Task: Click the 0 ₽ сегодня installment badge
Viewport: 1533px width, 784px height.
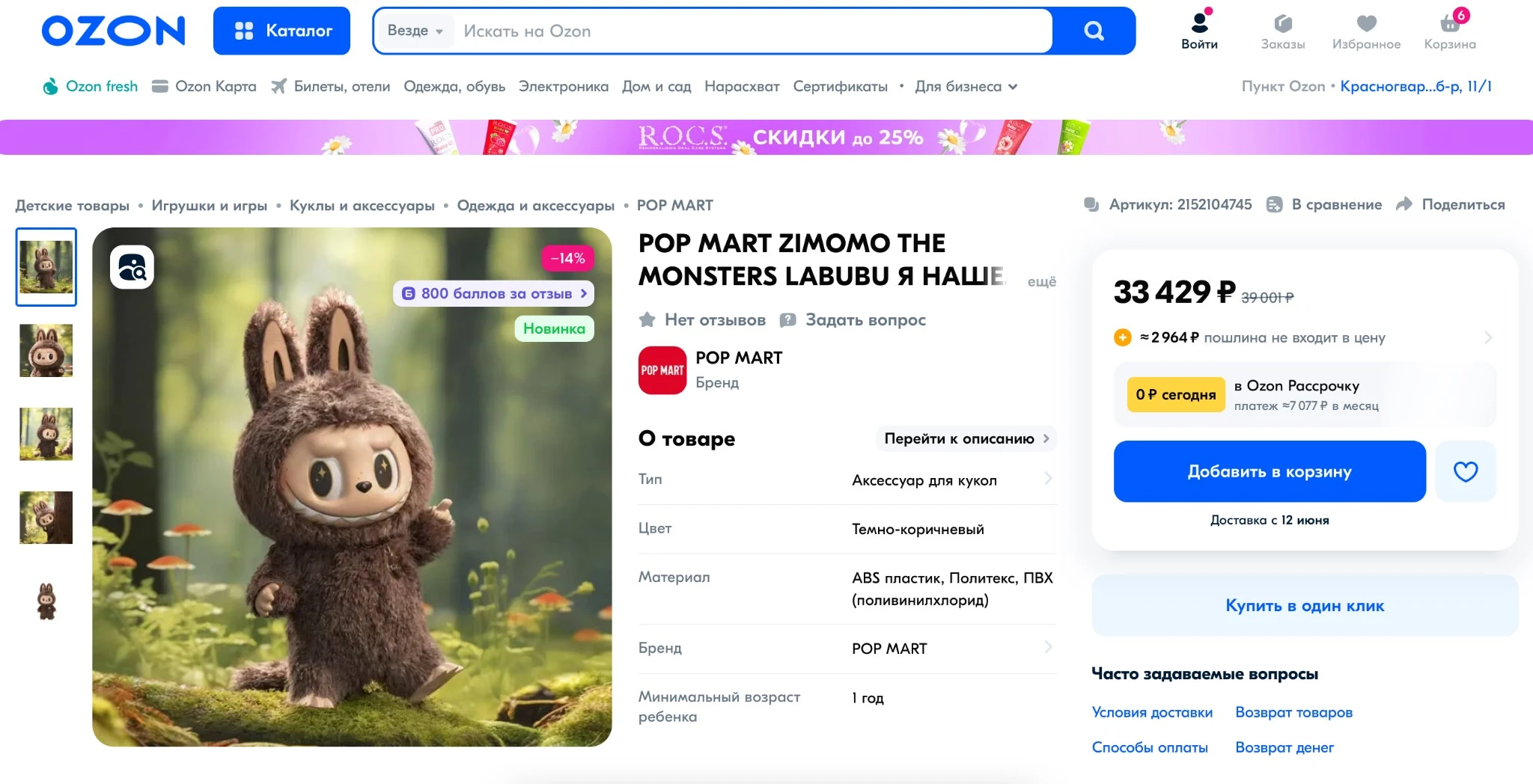Action: click(x=1176, y=394)
